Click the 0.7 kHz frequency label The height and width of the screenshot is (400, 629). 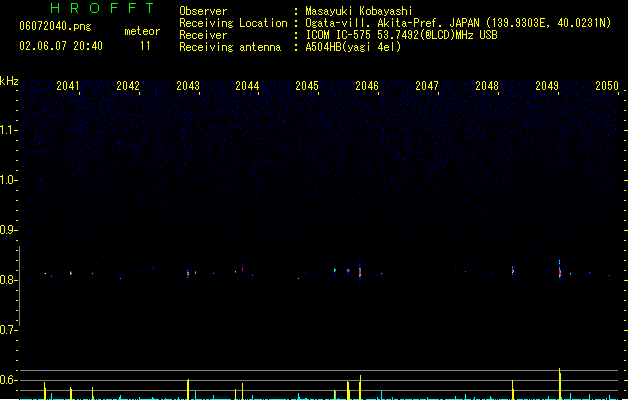pos(7,330)
